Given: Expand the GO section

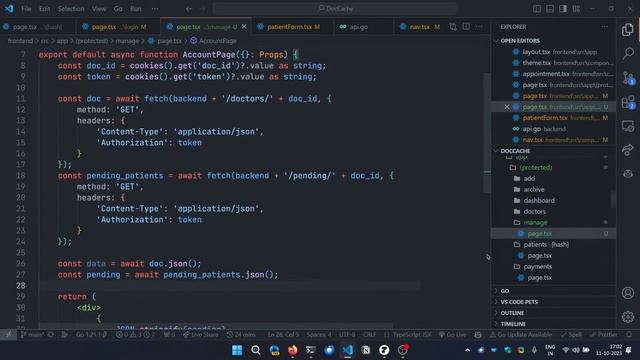Looking at the screenshot, I should tap(553, 291).
